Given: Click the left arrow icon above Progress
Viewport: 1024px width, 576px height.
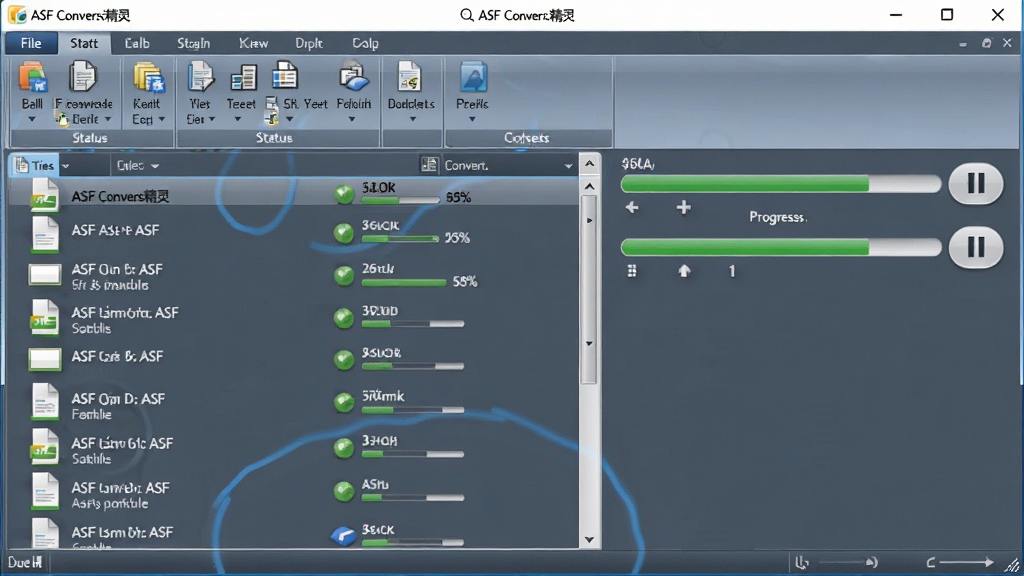Looking at the screenshot, I should (632, 208).
